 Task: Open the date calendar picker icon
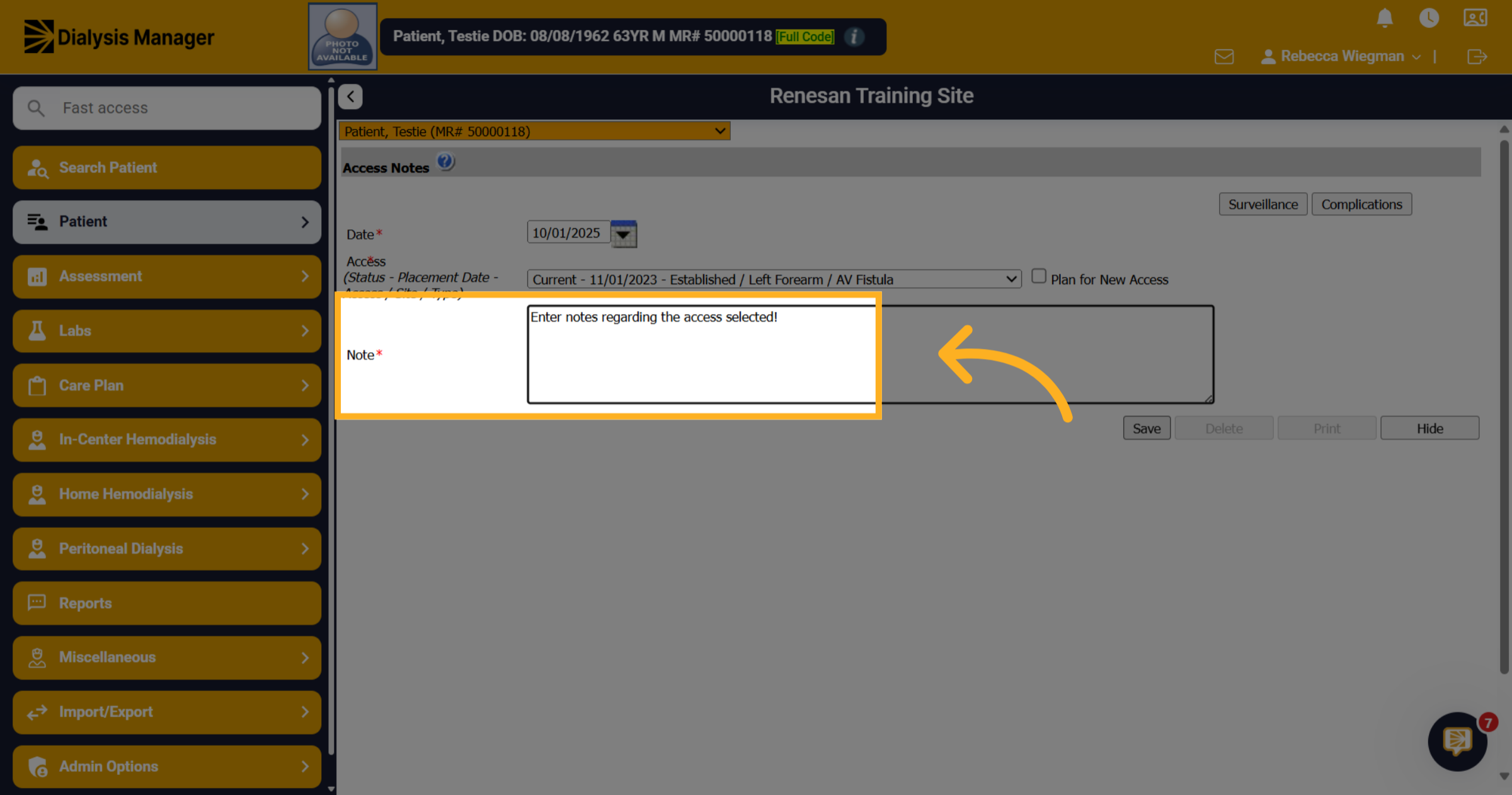click(x=624, y=234)
